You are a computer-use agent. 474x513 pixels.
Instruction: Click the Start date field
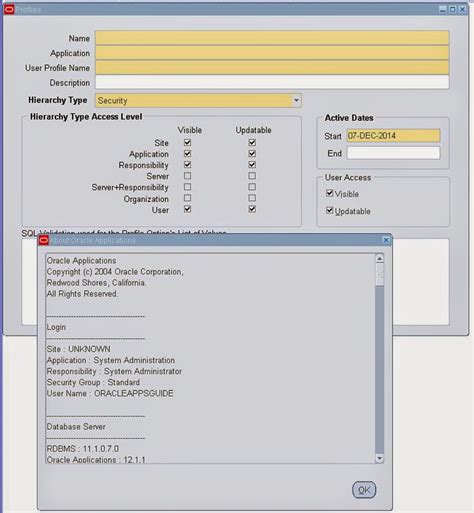point(393,136)
